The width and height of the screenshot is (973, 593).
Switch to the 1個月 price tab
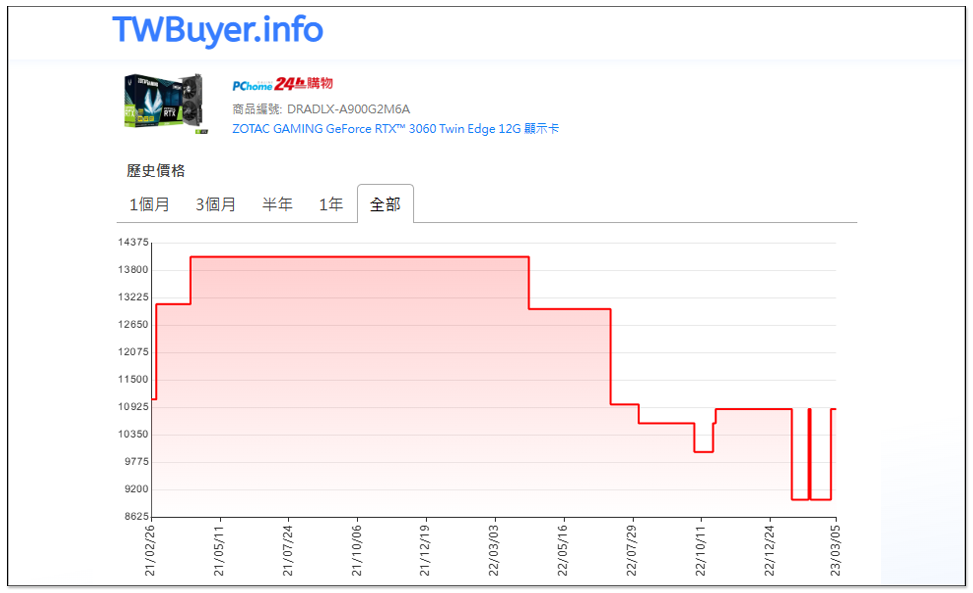(149, 204)
